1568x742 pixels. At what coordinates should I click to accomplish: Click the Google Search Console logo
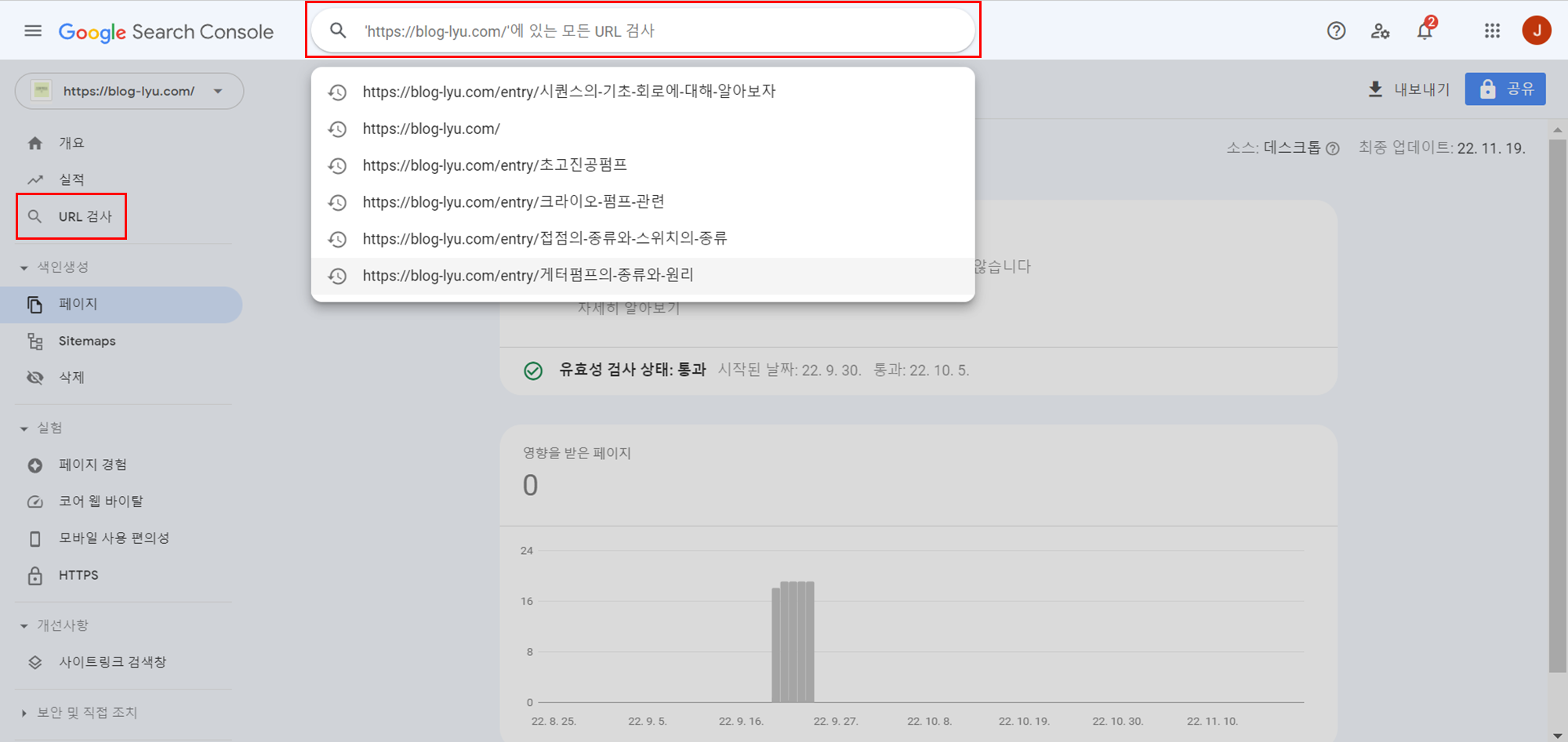point(166,31)
